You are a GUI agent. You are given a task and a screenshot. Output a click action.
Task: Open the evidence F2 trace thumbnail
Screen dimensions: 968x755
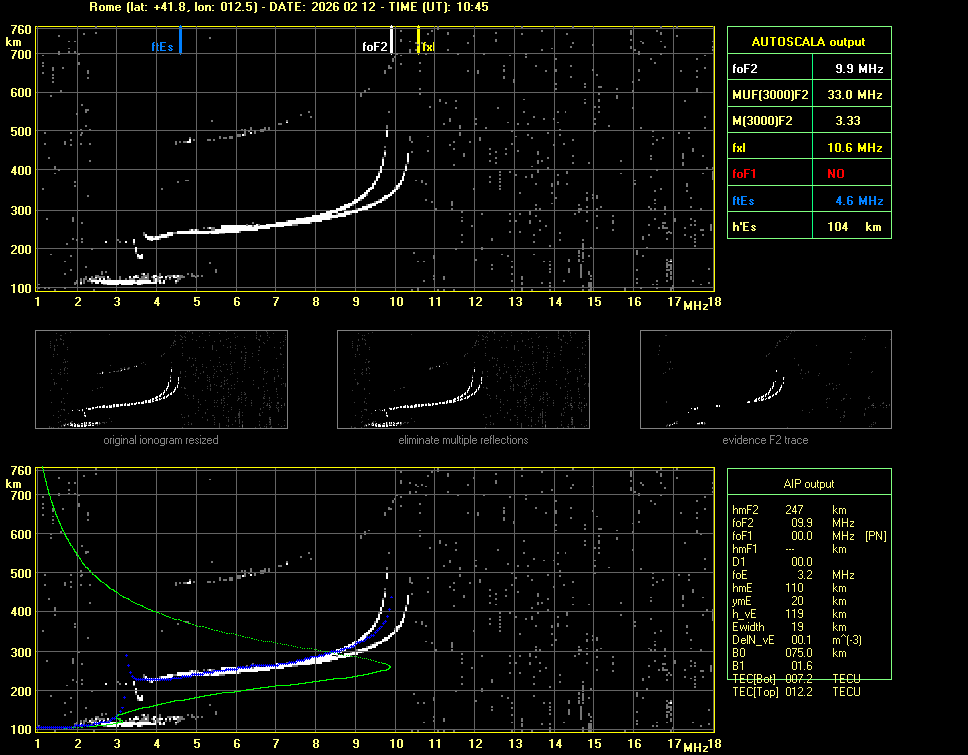coord(765,379)
